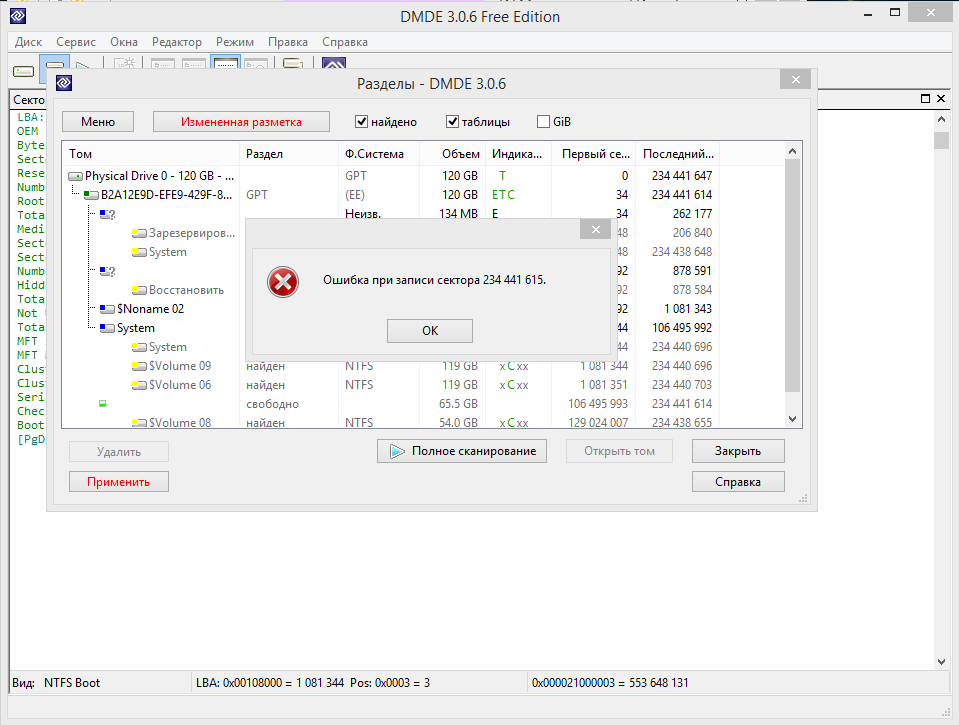Start Полное сканирование
The width and height of the screenshot is (959, 725).
[x=462, y=451]
